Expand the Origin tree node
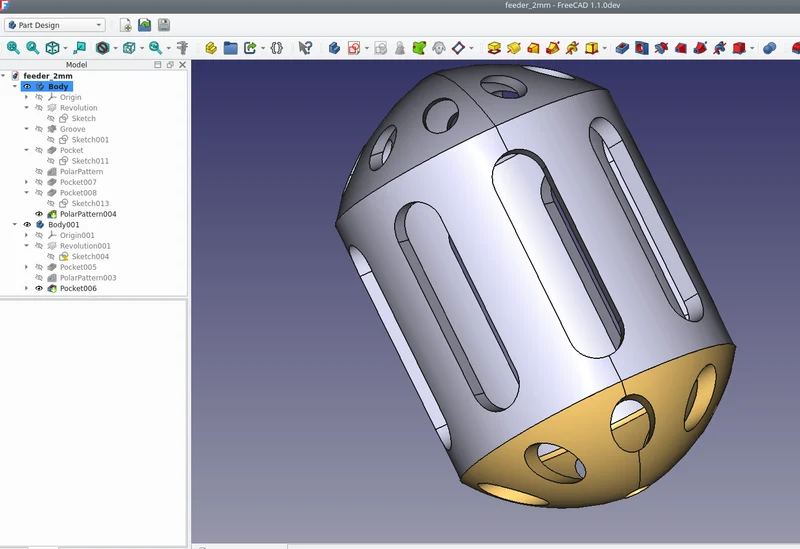The height and width of the screenshot is (549, 800). 27,97
